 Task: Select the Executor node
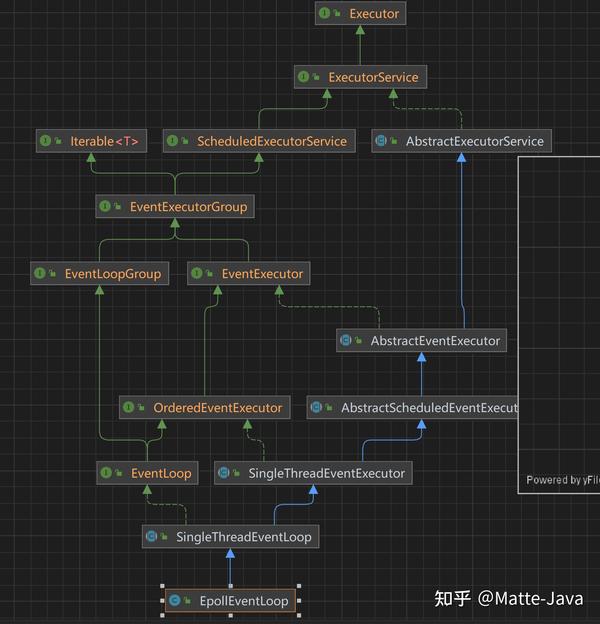click(x=360, y=14)
